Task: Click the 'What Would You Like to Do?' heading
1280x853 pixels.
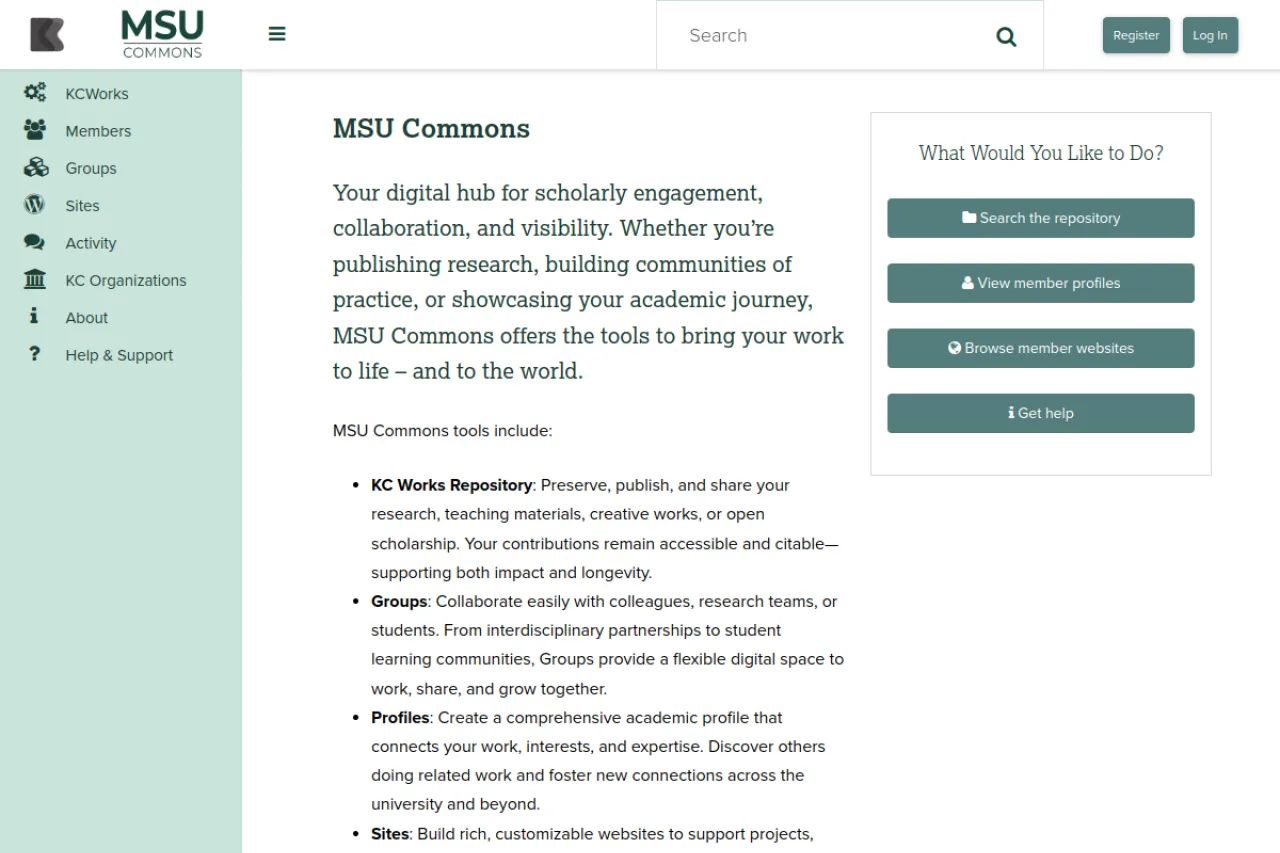Action: coord(1041,153)
